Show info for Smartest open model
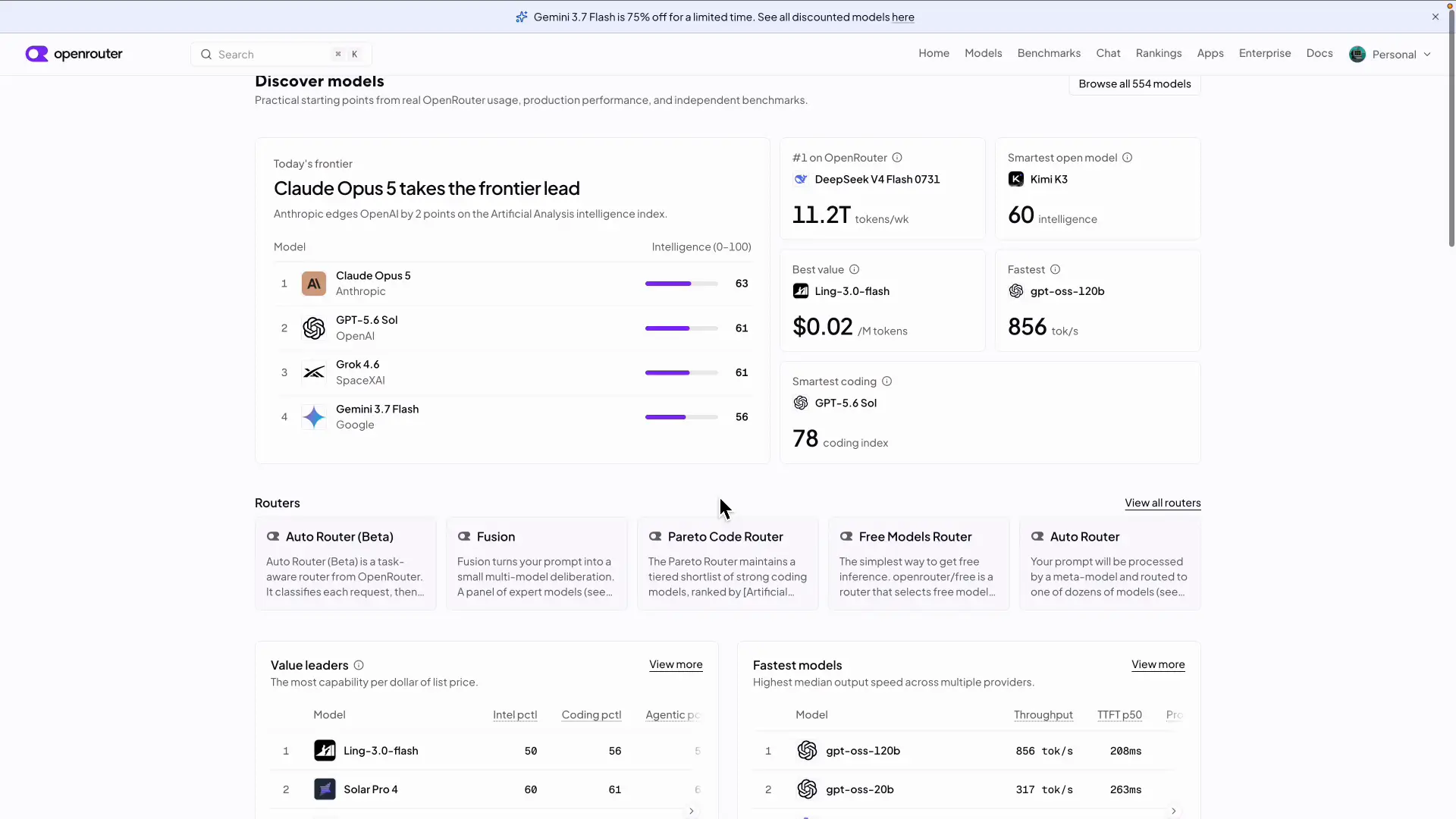The width and height of the screenshot is (1456, 819). click(1128, 158)
